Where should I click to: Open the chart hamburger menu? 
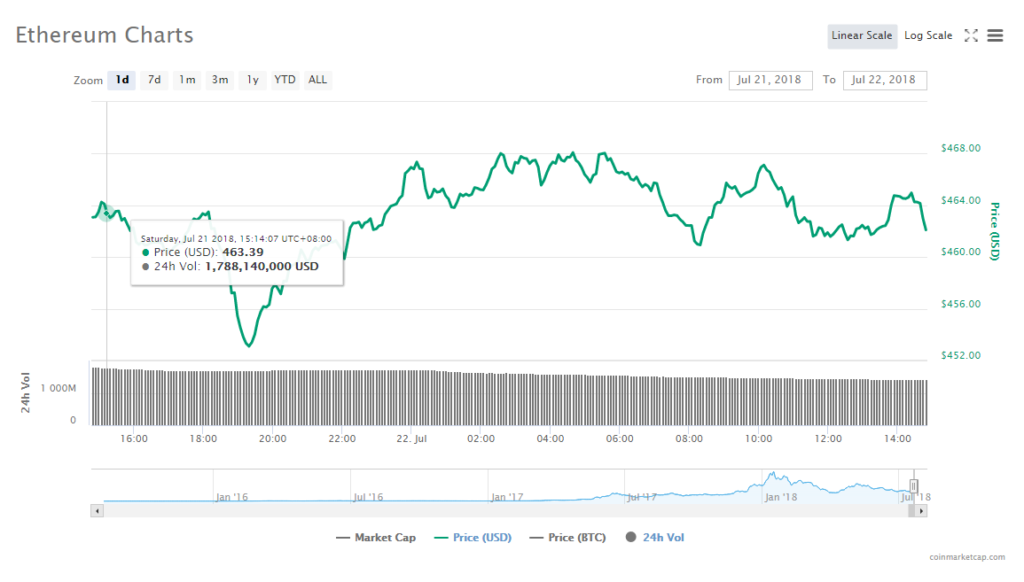995,36
